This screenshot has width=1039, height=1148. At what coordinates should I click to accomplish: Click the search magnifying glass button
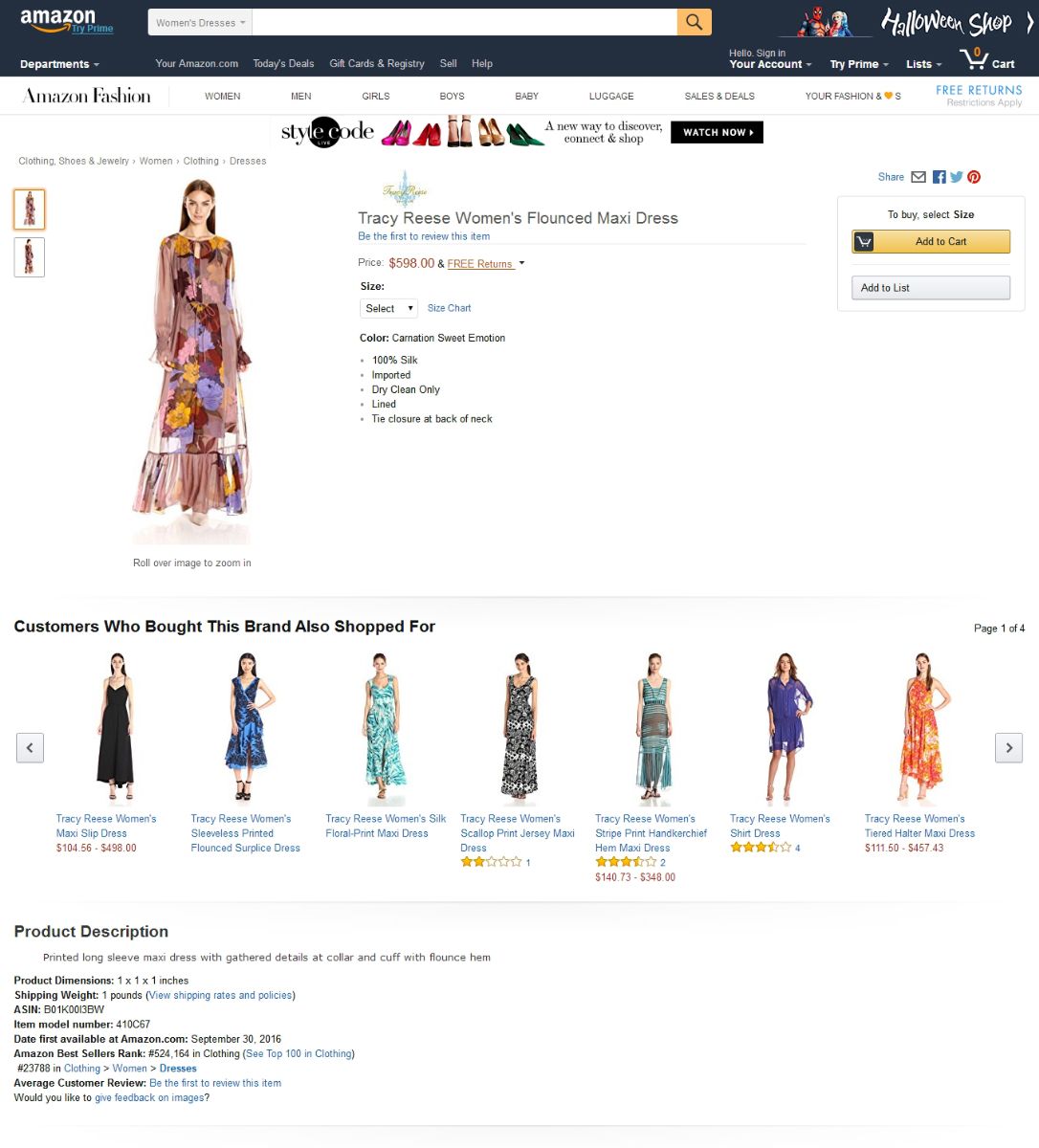click(694, 22)
